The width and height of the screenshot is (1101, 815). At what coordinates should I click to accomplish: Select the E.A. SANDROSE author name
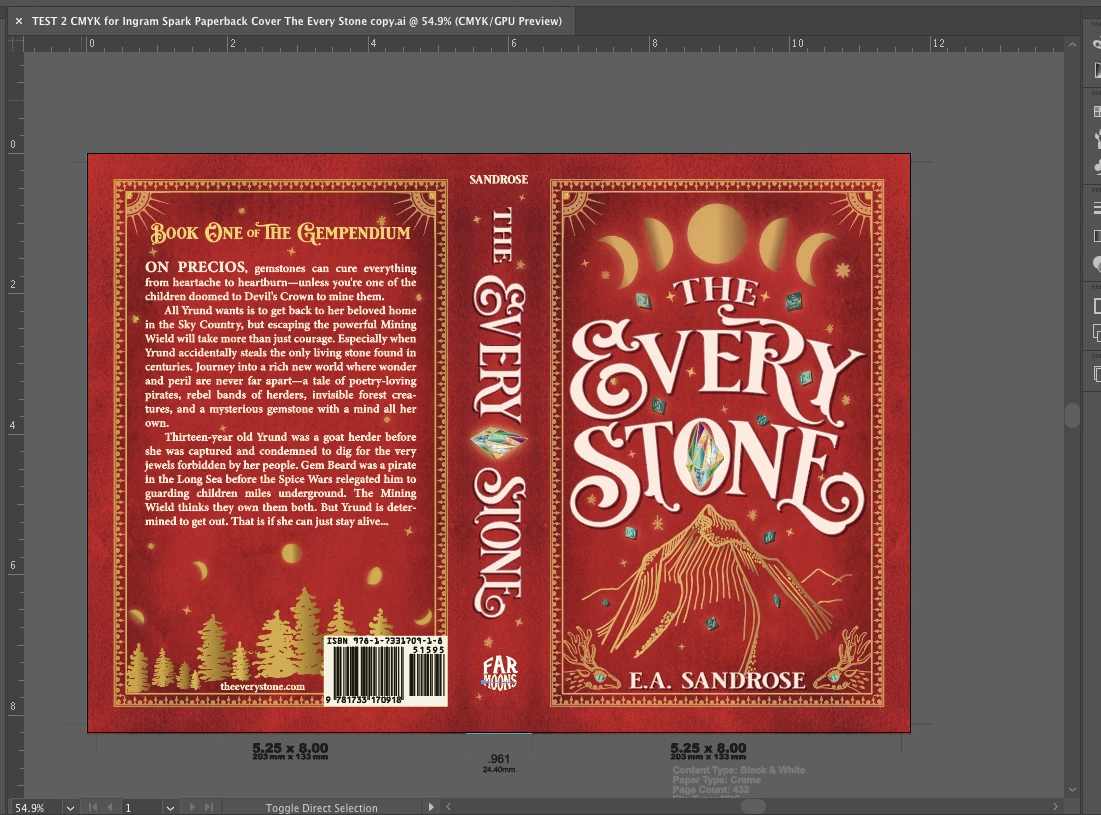[717, 680]
